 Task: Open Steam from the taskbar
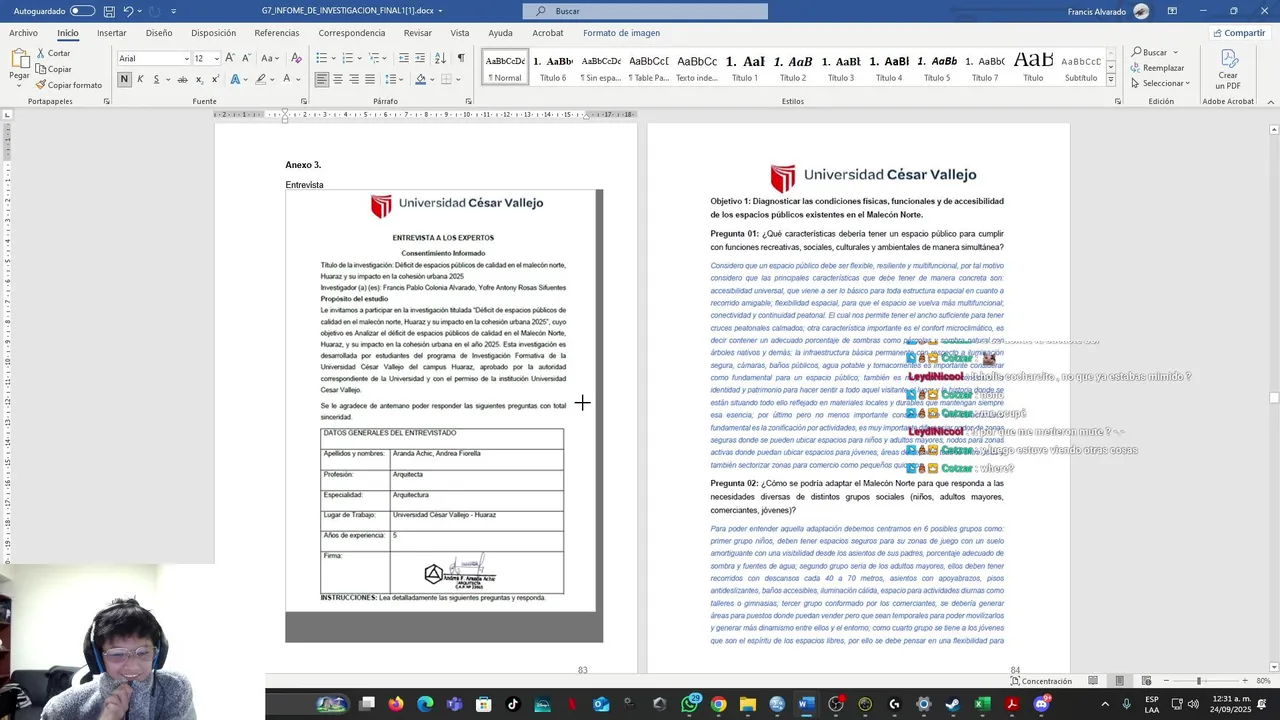click(952, 704)
